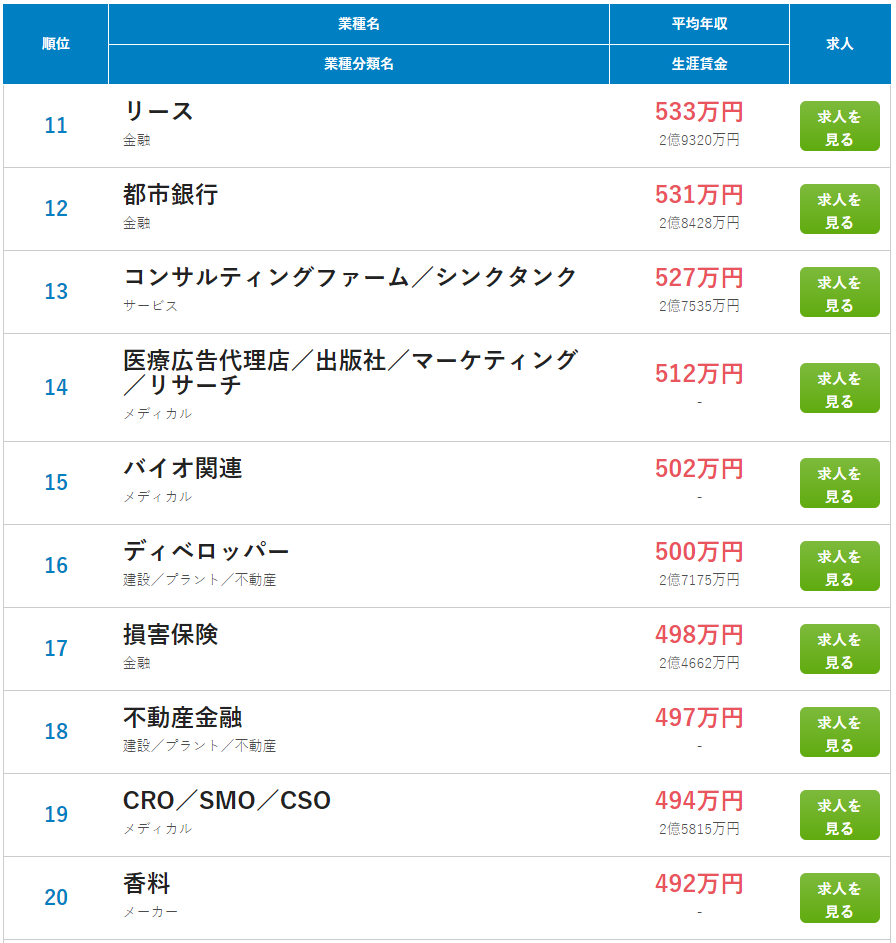Screen dimensions: 896x943
Task: Open job listings for コンサルティングファーム／シンクタンク
Action: tap(839, 293)
